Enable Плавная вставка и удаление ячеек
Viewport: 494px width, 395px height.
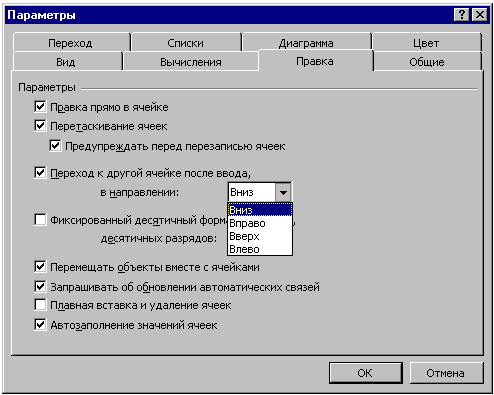click(x=40, y=305)
